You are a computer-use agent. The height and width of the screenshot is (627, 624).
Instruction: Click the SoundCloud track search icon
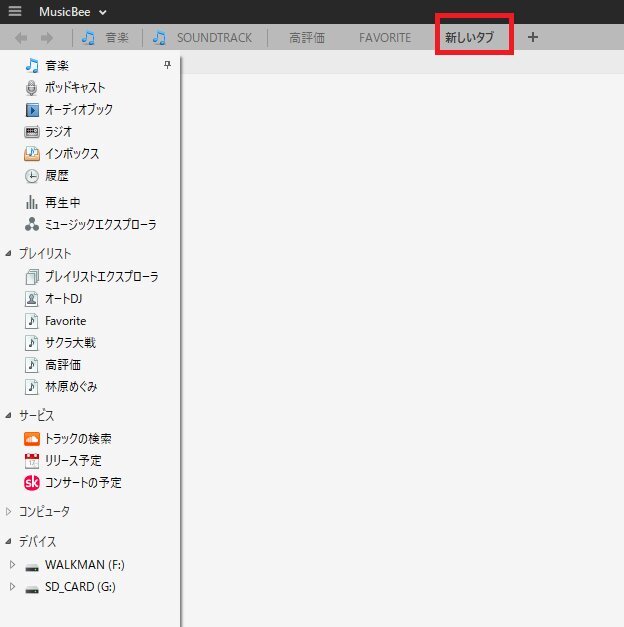point(32,439)
